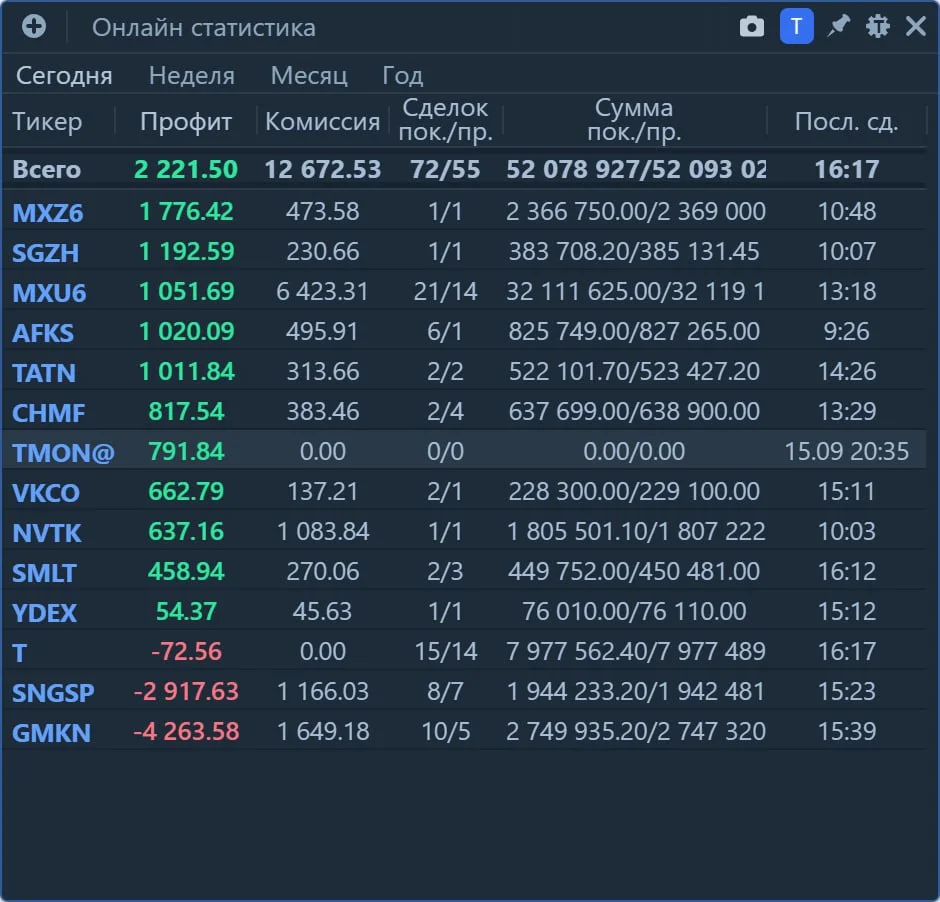This screenshot has height=902, width=940.
Task: Click profit value 662.79
Action: tap(186, 491)
